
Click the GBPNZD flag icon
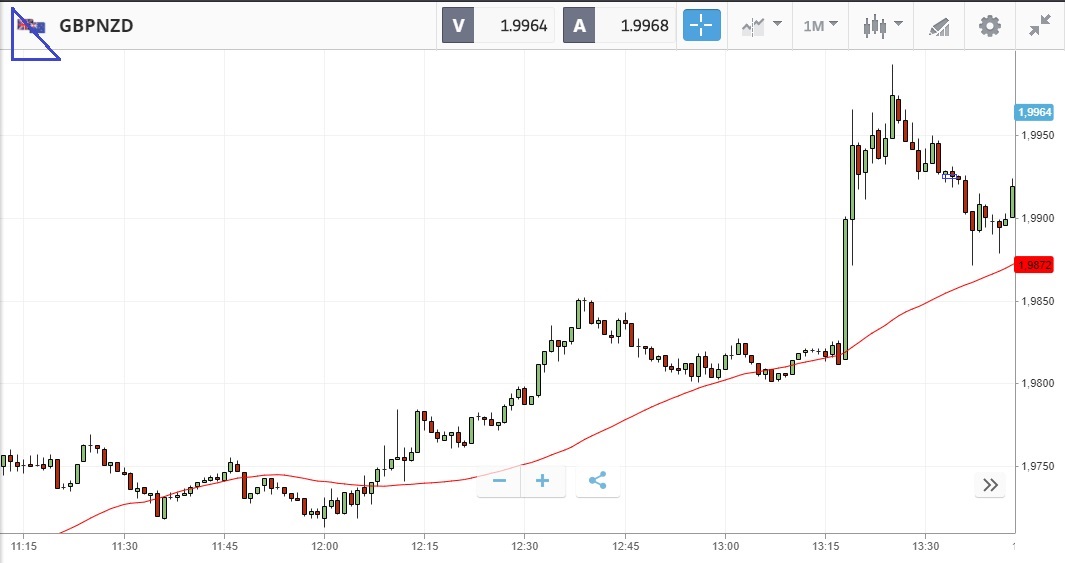click(30, 25)
